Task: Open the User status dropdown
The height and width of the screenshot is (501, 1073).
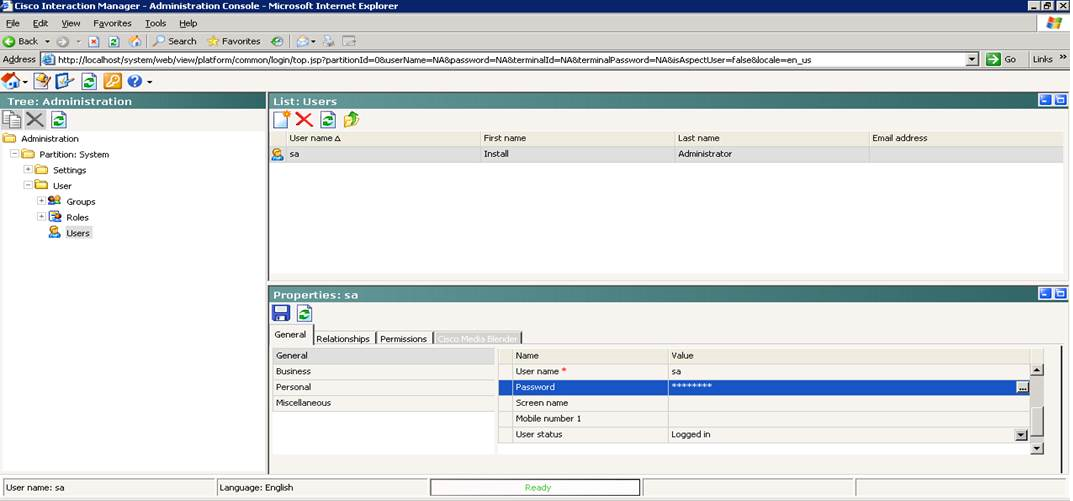Action: pyautogui.click(x=1022, y=435)
